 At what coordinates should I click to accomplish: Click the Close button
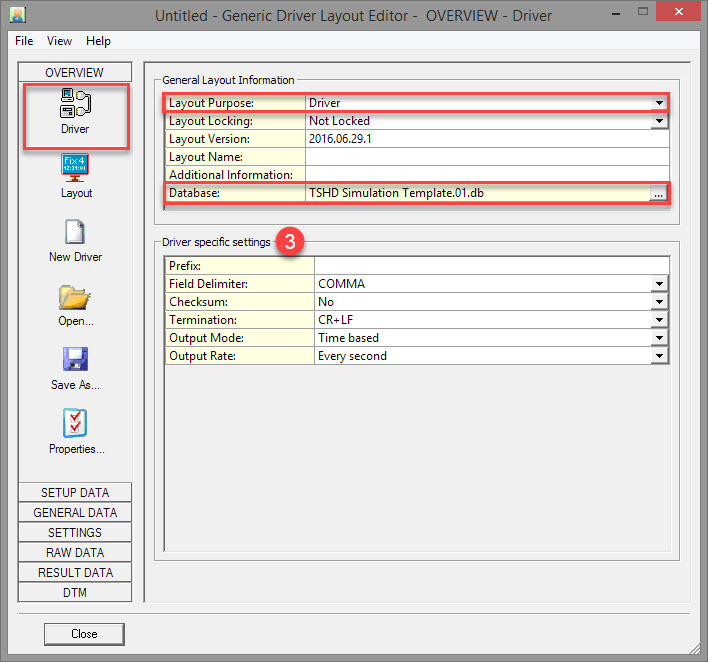84,634
